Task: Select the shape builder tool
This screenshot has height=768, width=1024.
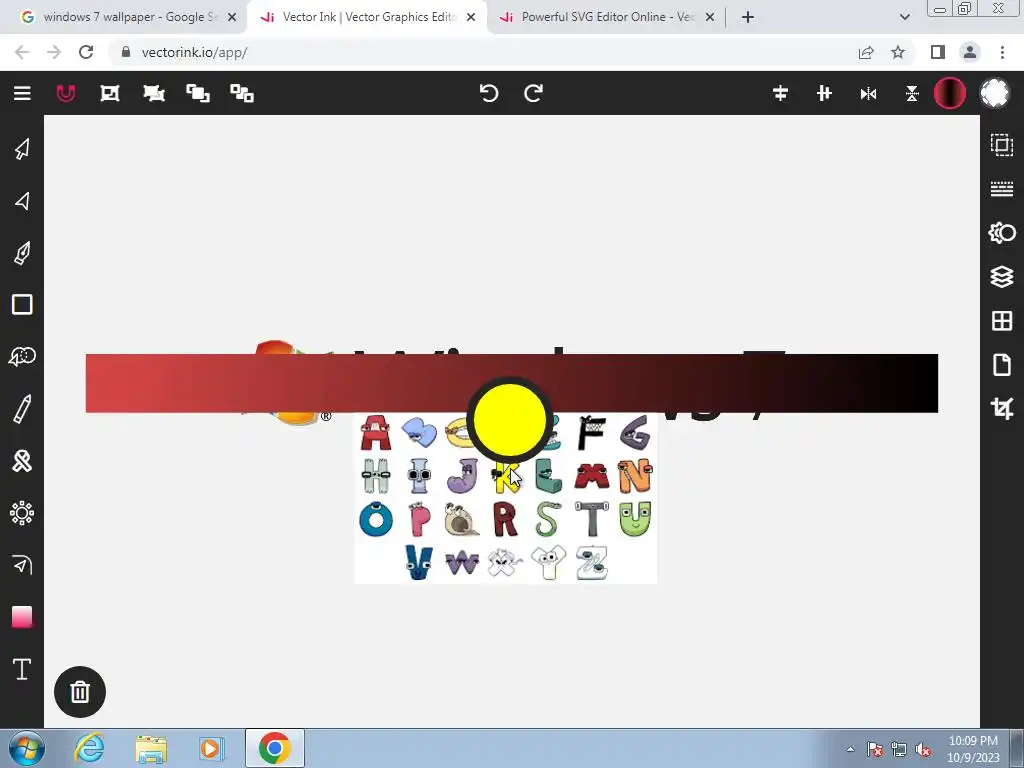Action: (22, 357)
